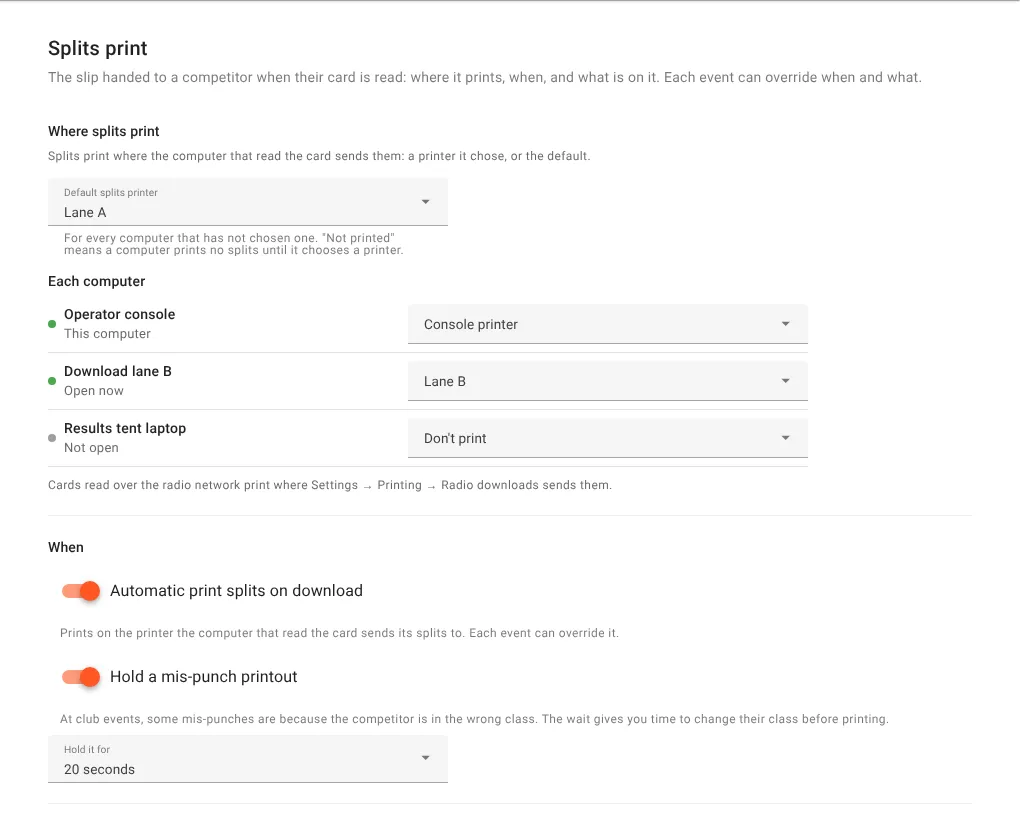Click the club events mis-punch explanation text
The height and width of the screenshot is (820, 1020).
pyautogui.click(x=474, y=719)
